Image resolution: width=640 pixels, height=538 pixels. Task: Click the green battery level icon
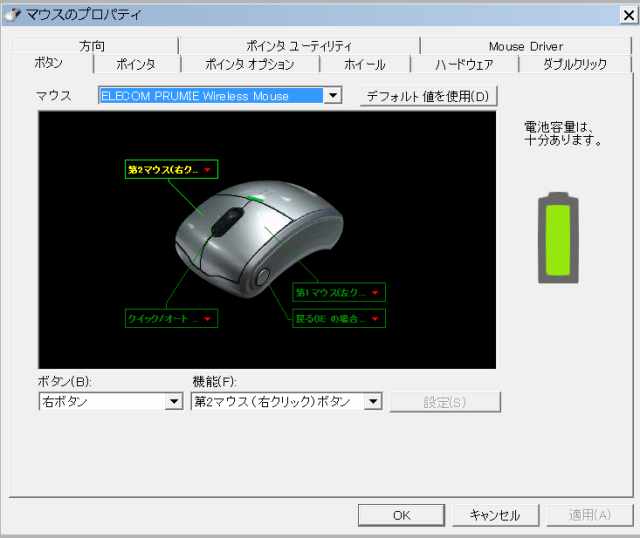[558, 238]
